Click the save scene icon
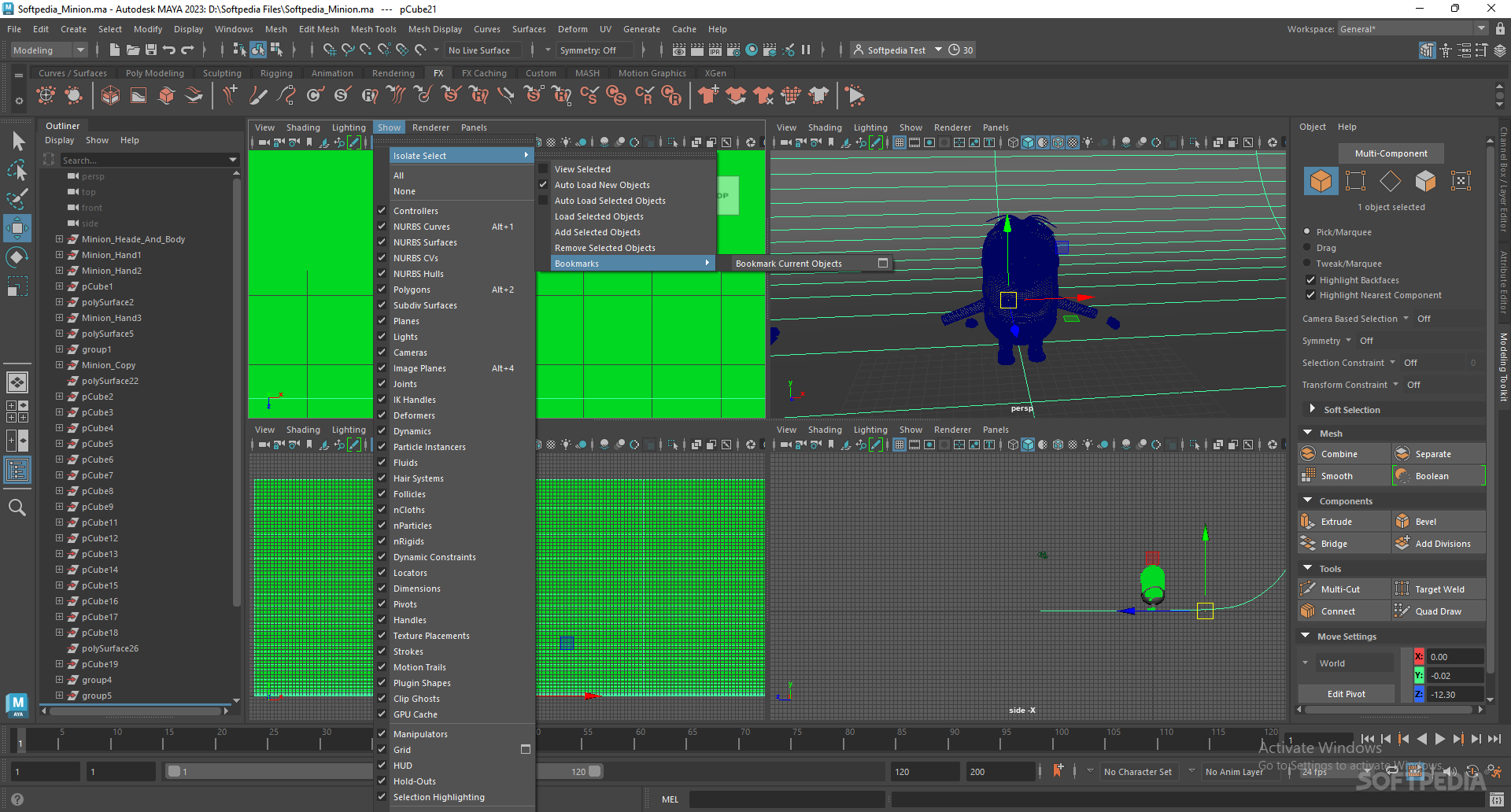Viewport: 1511px width, 812px height. pyautogui.click(x=151, y=50)
